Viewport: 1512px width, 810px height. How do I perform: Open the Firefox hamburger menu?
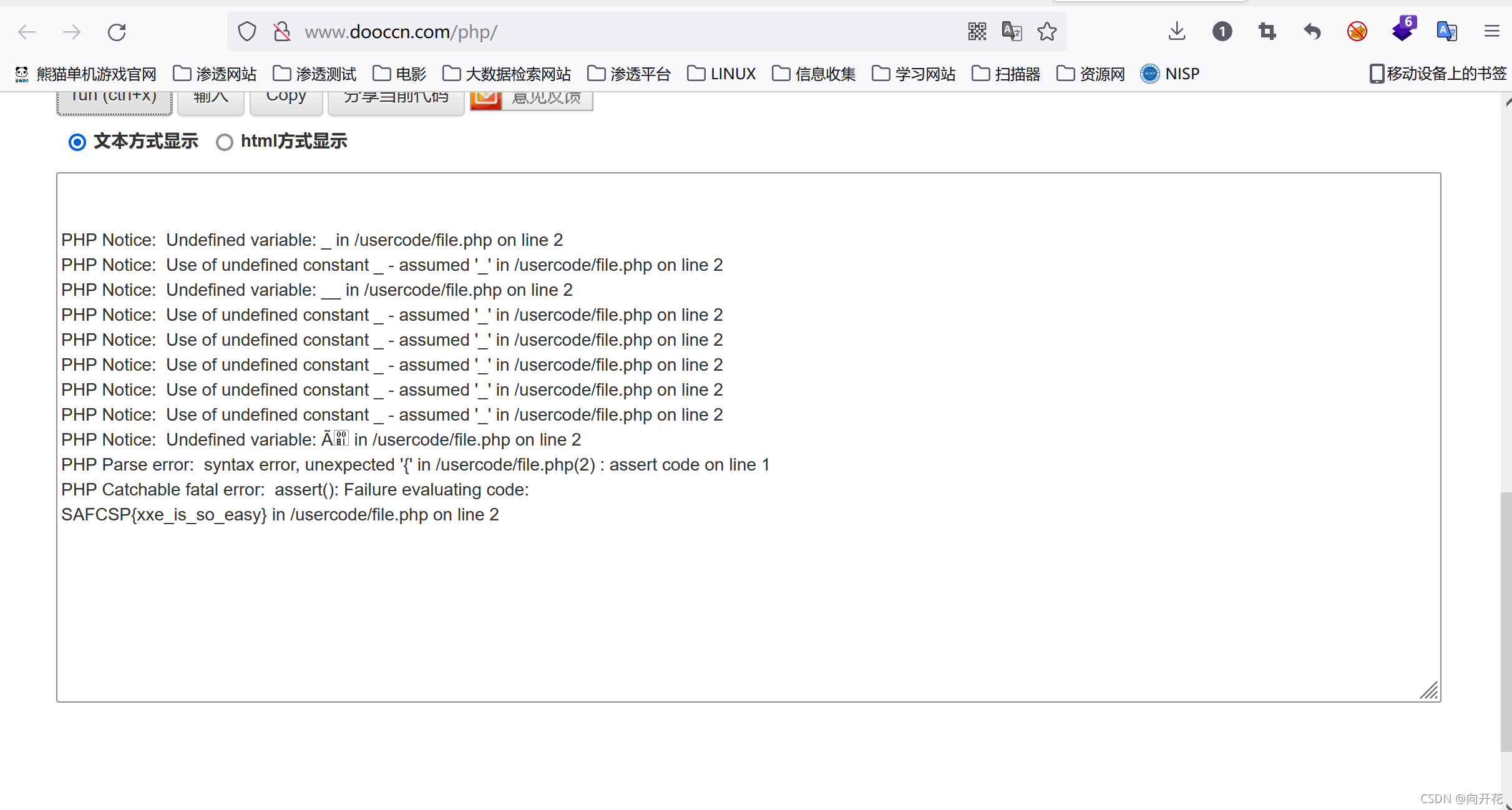click(1491, 32)
